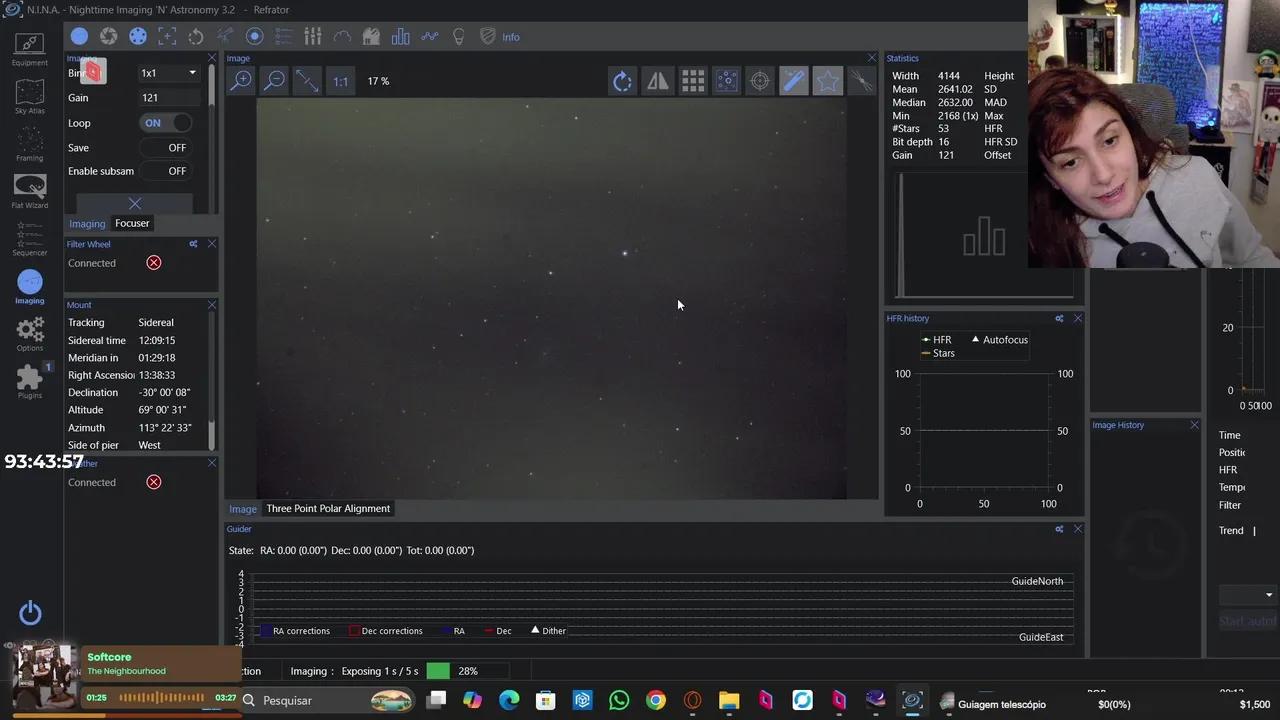Toggle the star detection star icon
The image size is (1280, 720).
[828, 81]
